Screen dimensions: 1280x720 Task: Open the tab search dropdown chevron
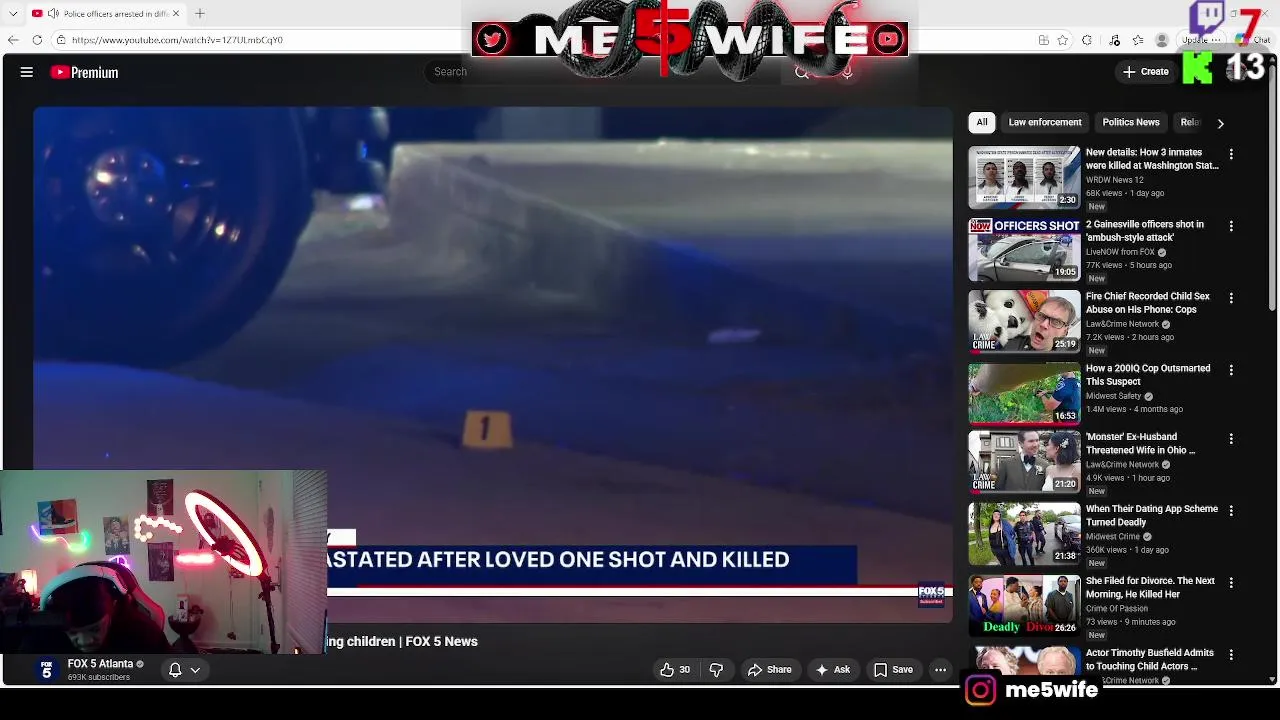tap(13, 13)
